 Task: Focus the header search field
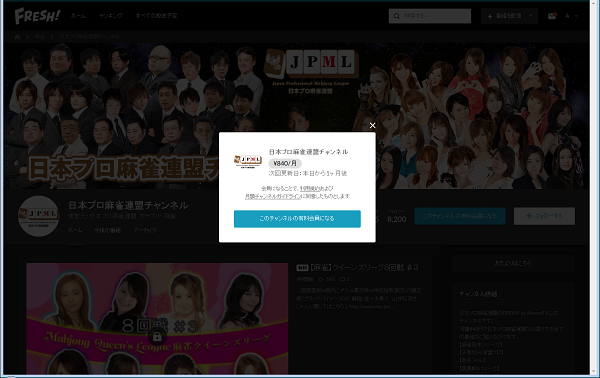pyautogui.click(x=430, y=16)
